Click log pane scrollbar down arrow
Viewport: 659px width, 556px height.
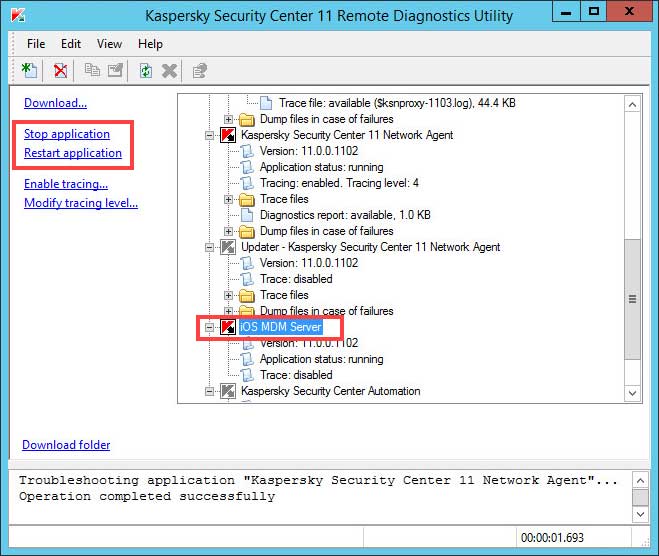click(x=640, y=514)
